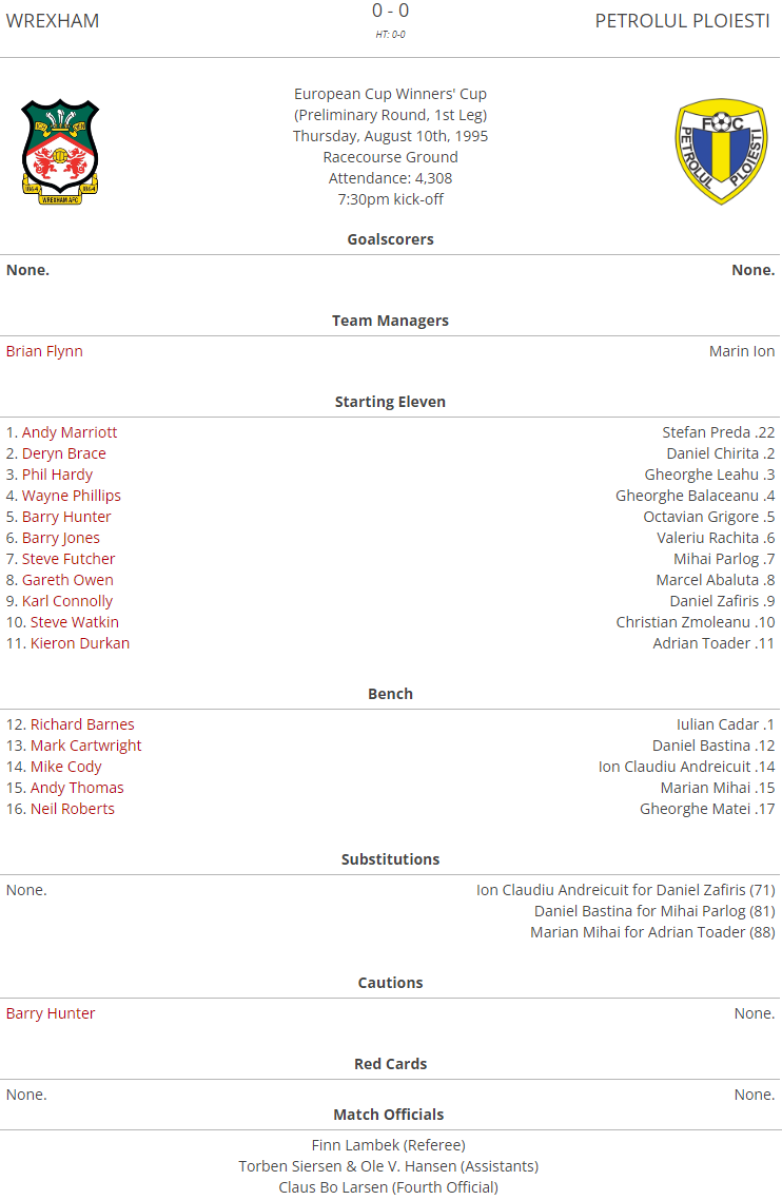Viewport: 782px width, 1200px height.
Task: Open Barry Hunter in Starting Eleven
Action: (66, 516)
